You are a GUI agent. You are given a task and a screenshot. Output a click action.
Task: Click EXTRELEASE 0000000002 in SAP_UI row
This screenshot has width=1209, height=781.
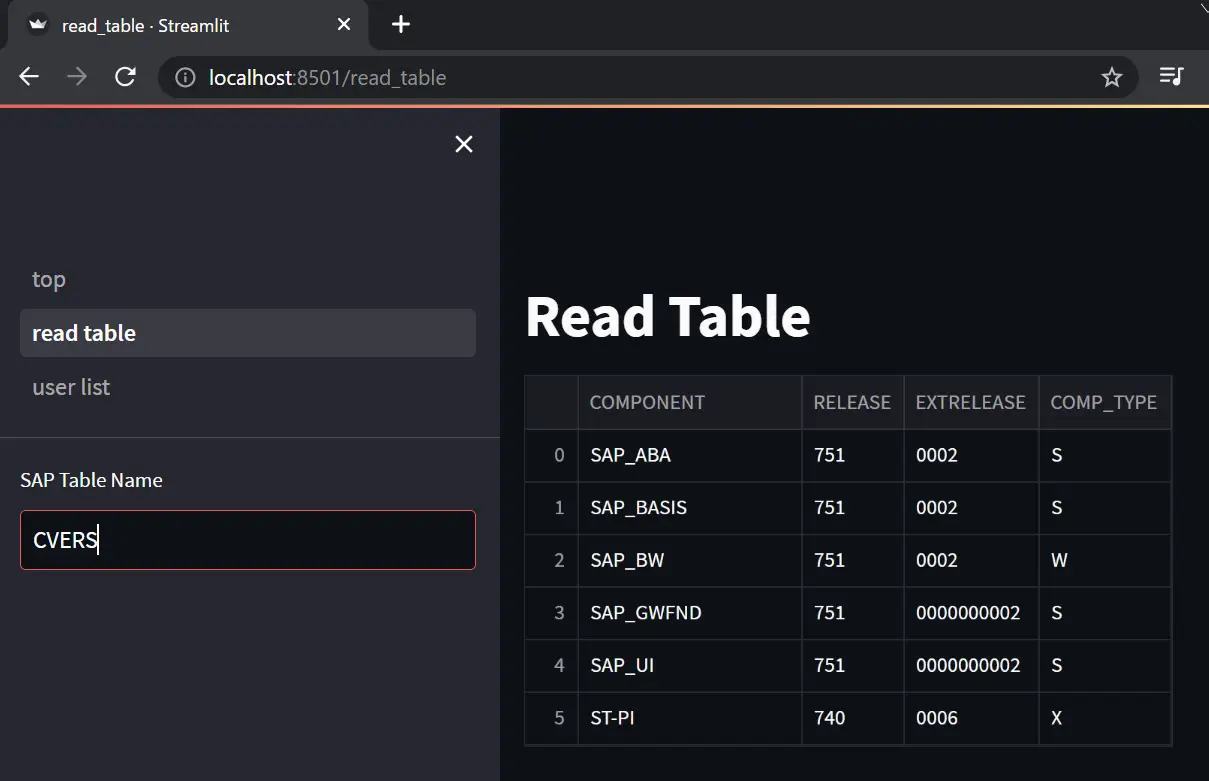pyautogui.click(x=971, y=666)
